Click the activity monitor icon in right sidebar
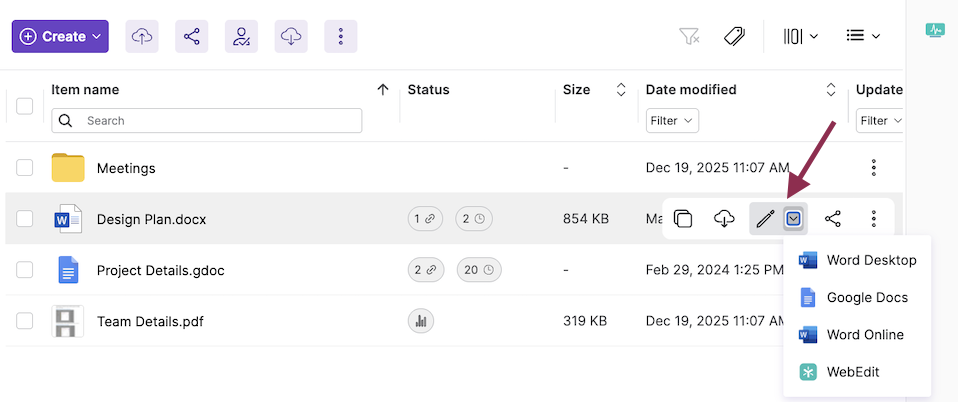The image size is (958, 402). pyautogui.click(x=934, y=31)
